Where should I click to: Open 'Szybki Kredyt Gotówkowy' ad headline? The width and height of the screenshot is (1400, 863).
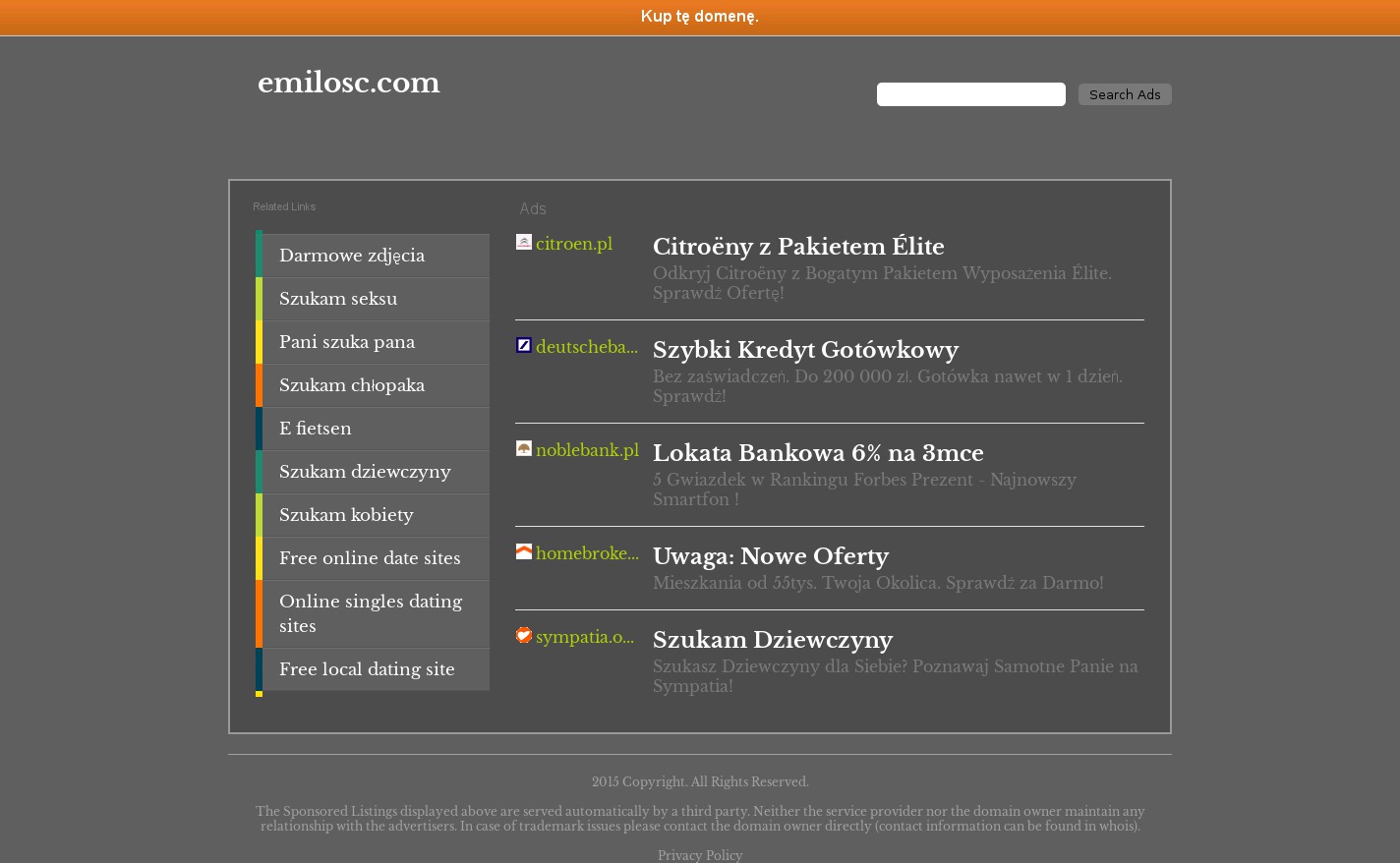click(x=805, y=350)
